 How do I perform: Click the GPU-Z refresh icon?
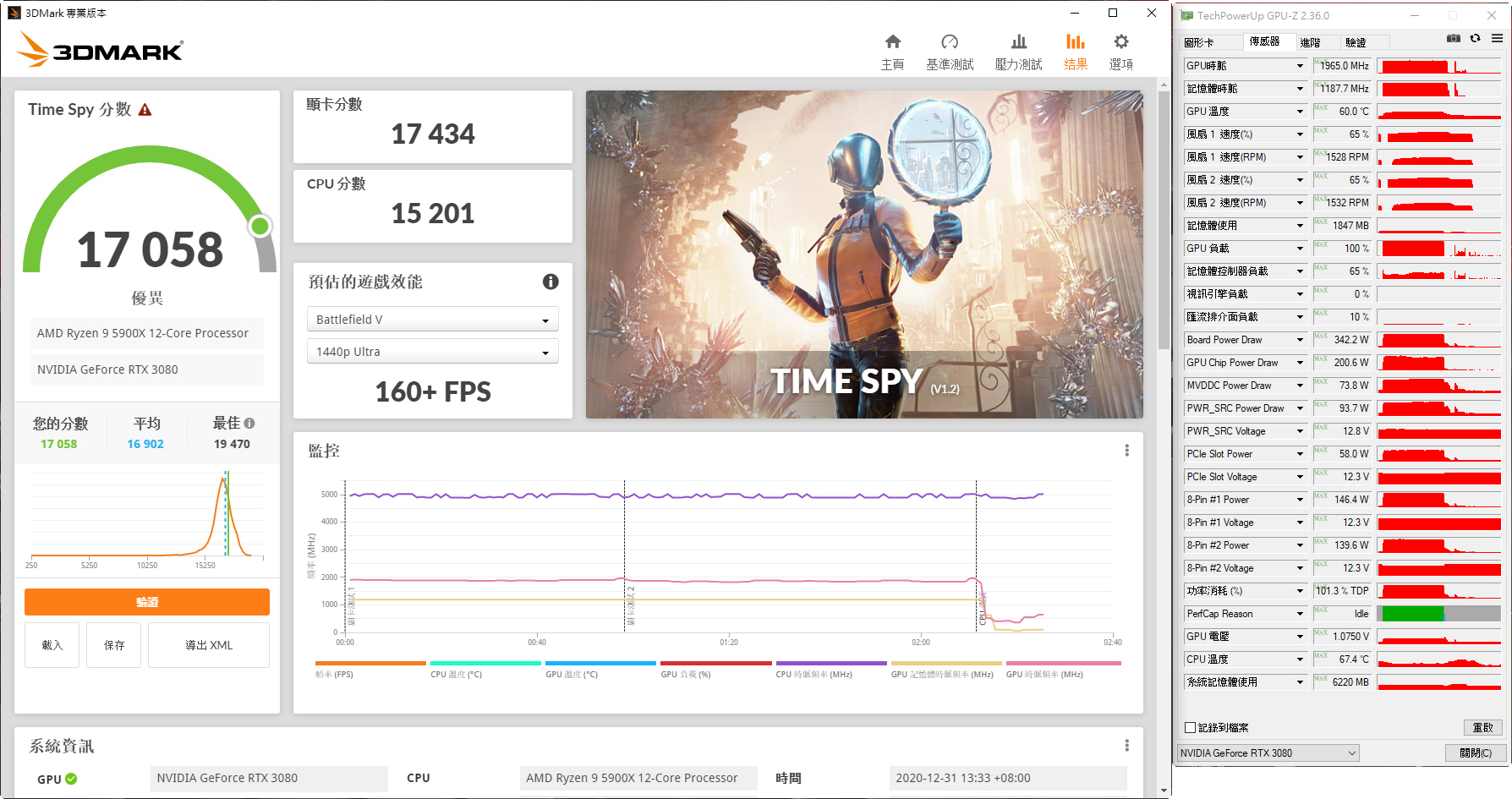click(1476, 39)
